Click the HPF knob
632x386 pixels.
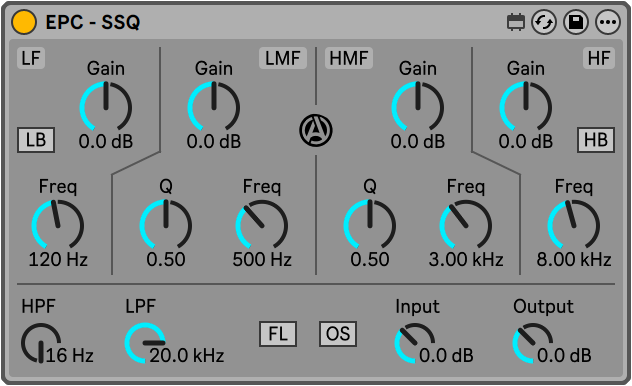tap(41, 343)
